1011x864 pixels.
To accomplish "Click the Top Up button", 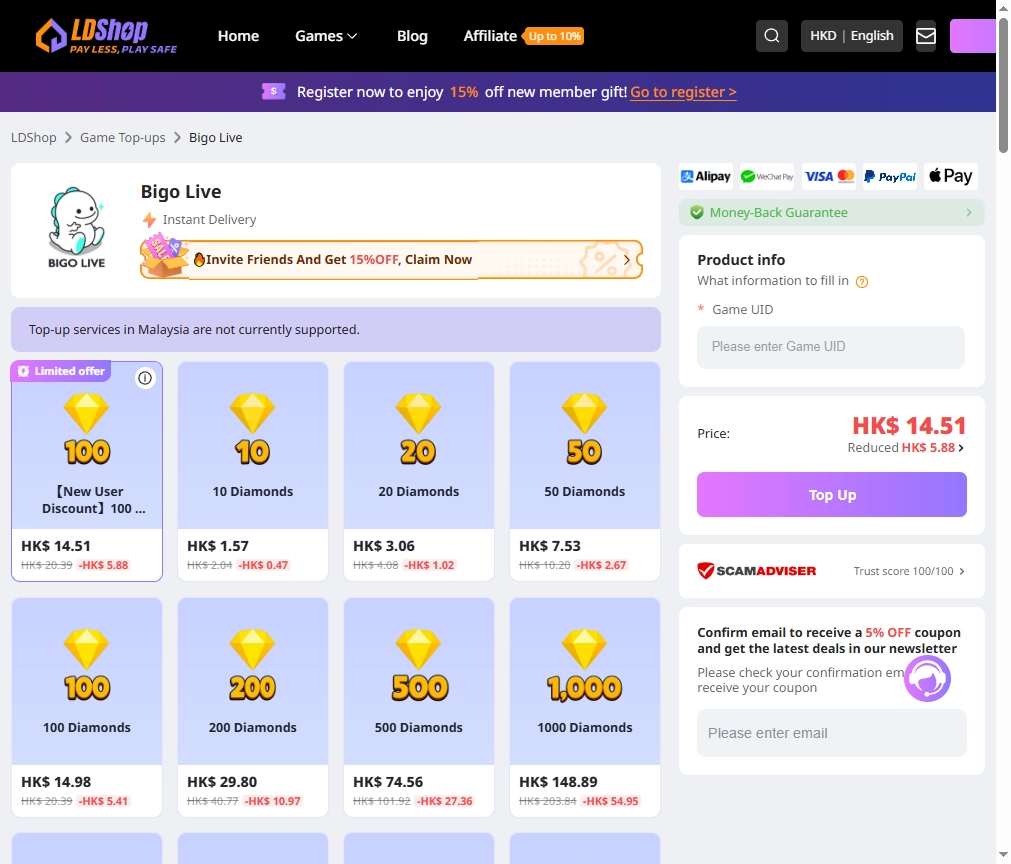I will pos(832,495).
